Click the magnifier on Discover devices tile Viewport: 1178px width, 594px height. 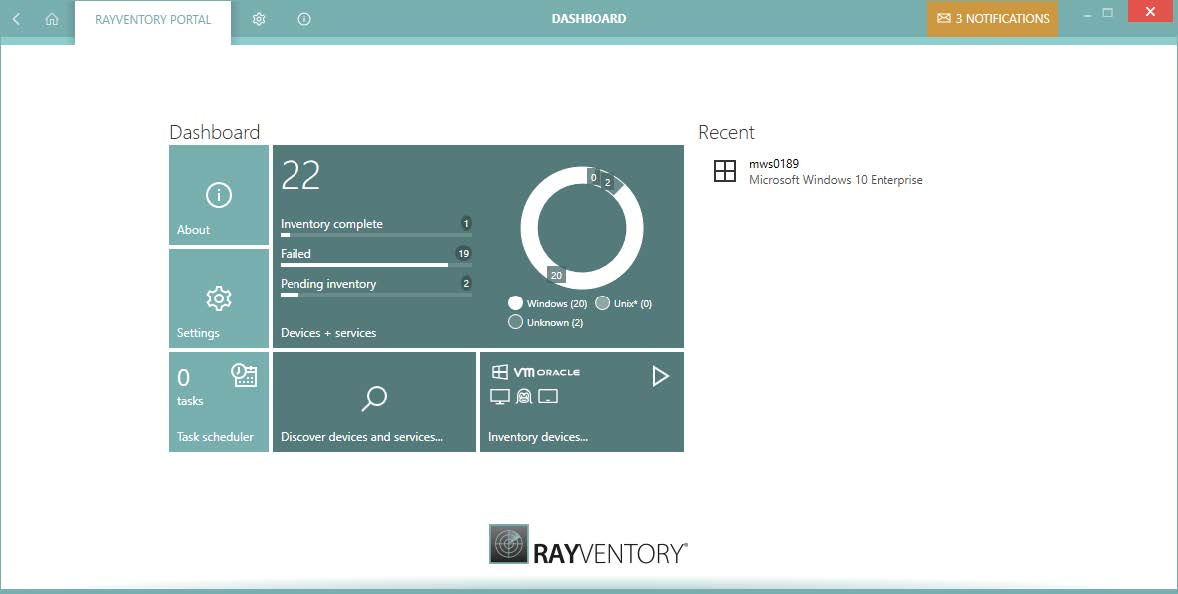(x=374, y=399)
